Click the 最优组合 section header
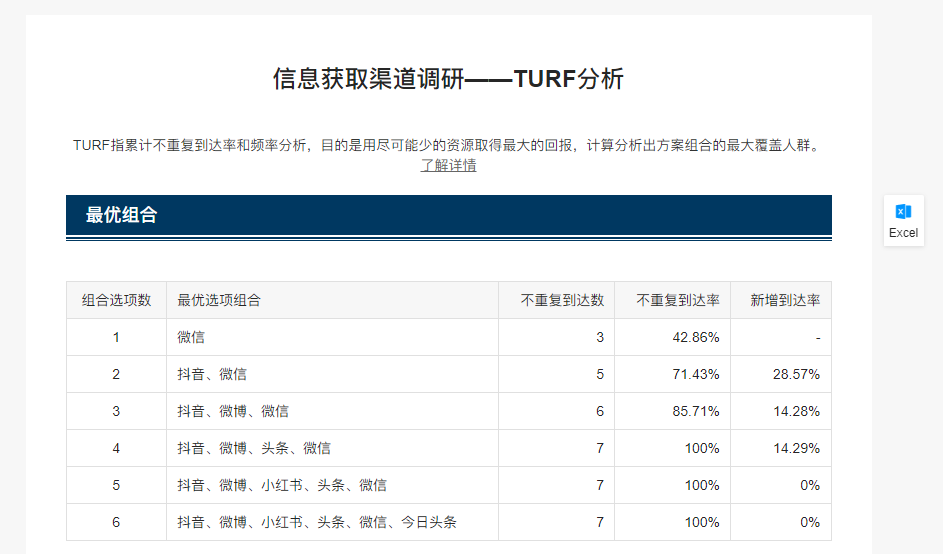 pos(449,215)
